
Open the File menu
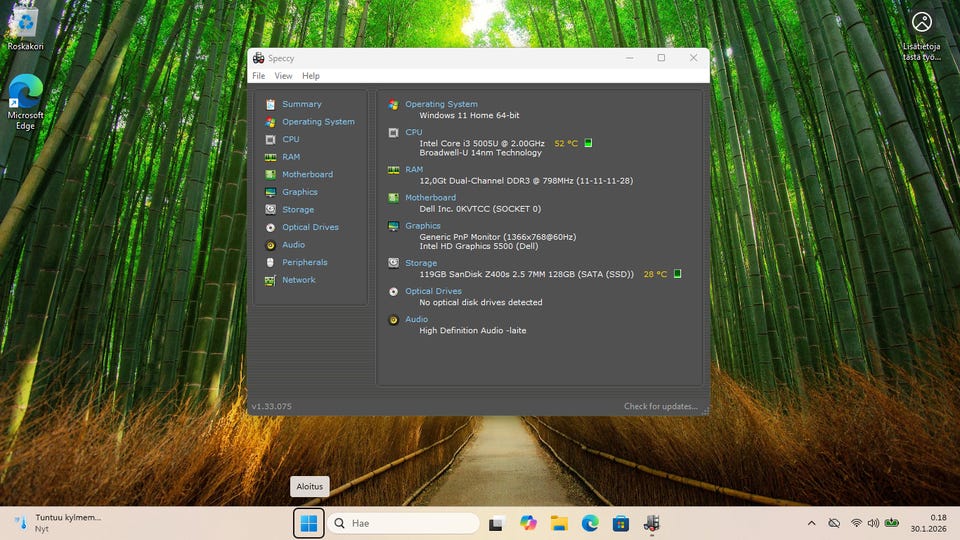tap(259, 76)
